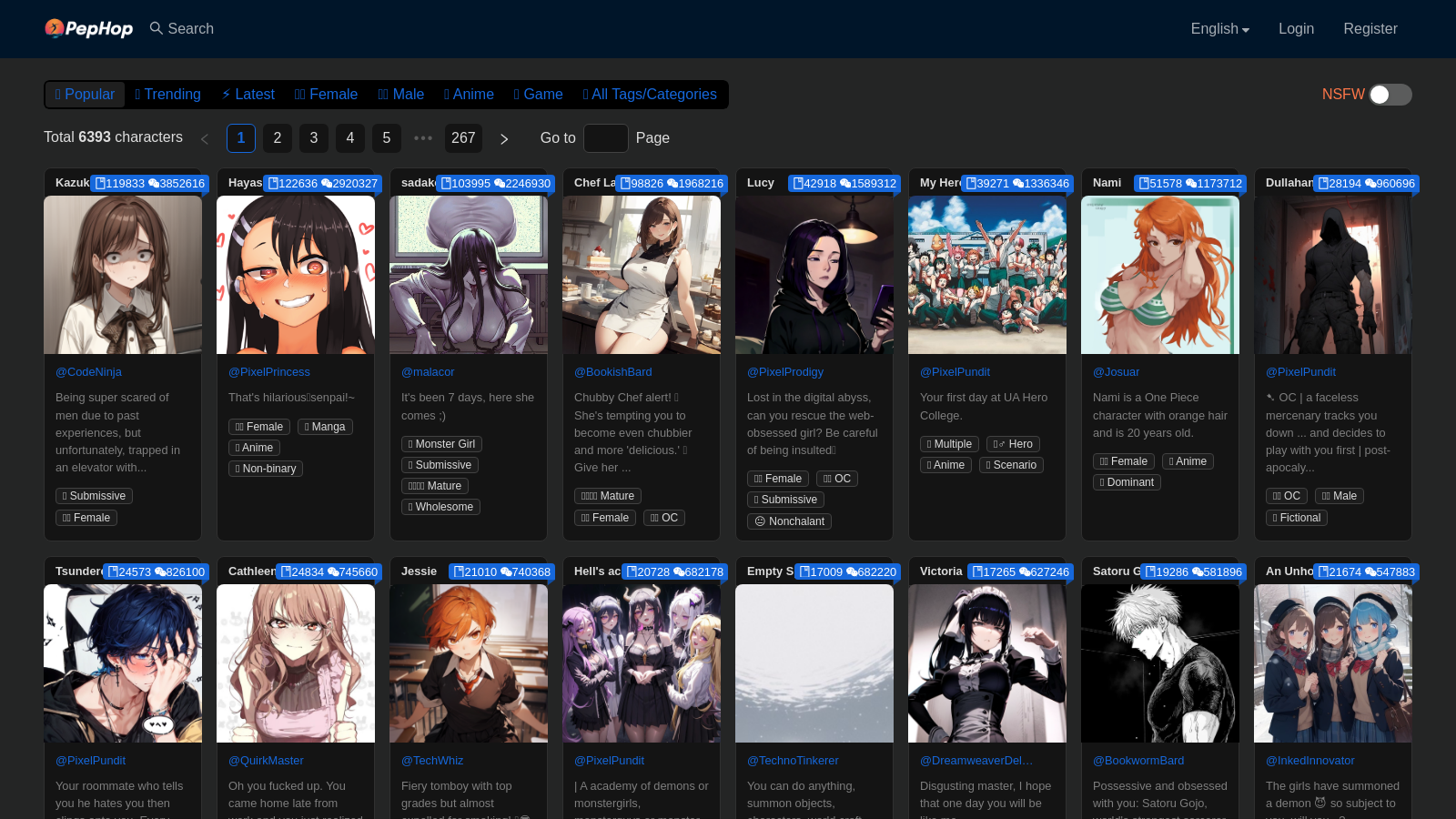Click the pagination ellipsis between 5 and 267
Image resolution: width=1456 pixels, height=819 pixels.
pyautogui.click(x=423, y=138)
